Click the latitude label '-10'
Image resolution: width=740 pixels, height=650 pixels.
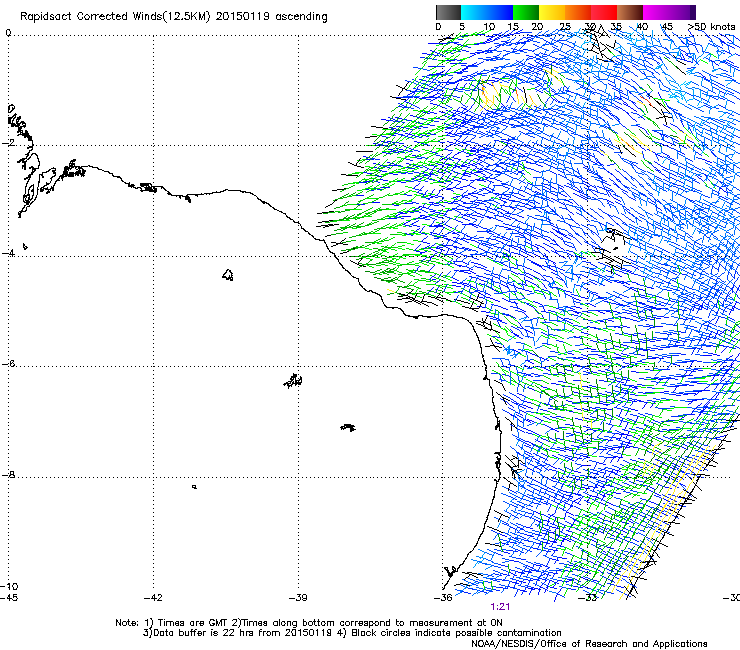coord(9,587)
